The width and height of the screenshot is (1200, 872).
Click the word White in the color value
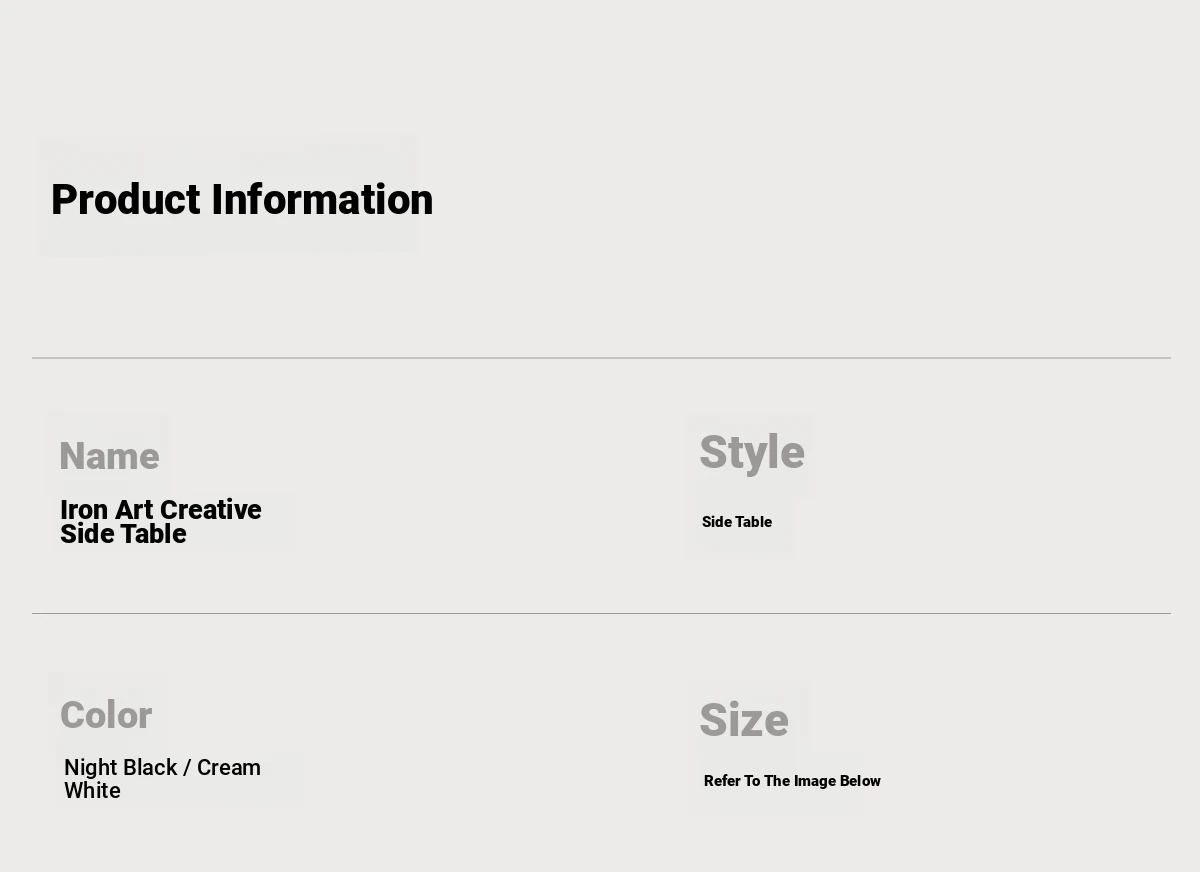tap(92, 791)
